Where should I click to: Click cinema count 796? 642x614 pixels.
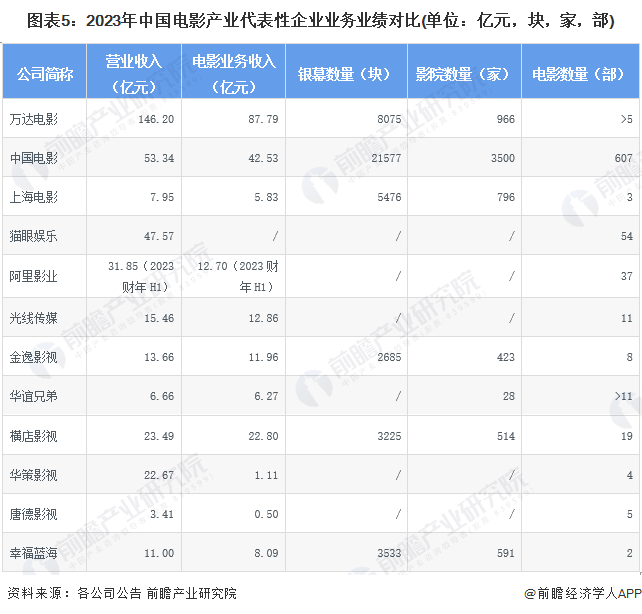tap(506, 197)
